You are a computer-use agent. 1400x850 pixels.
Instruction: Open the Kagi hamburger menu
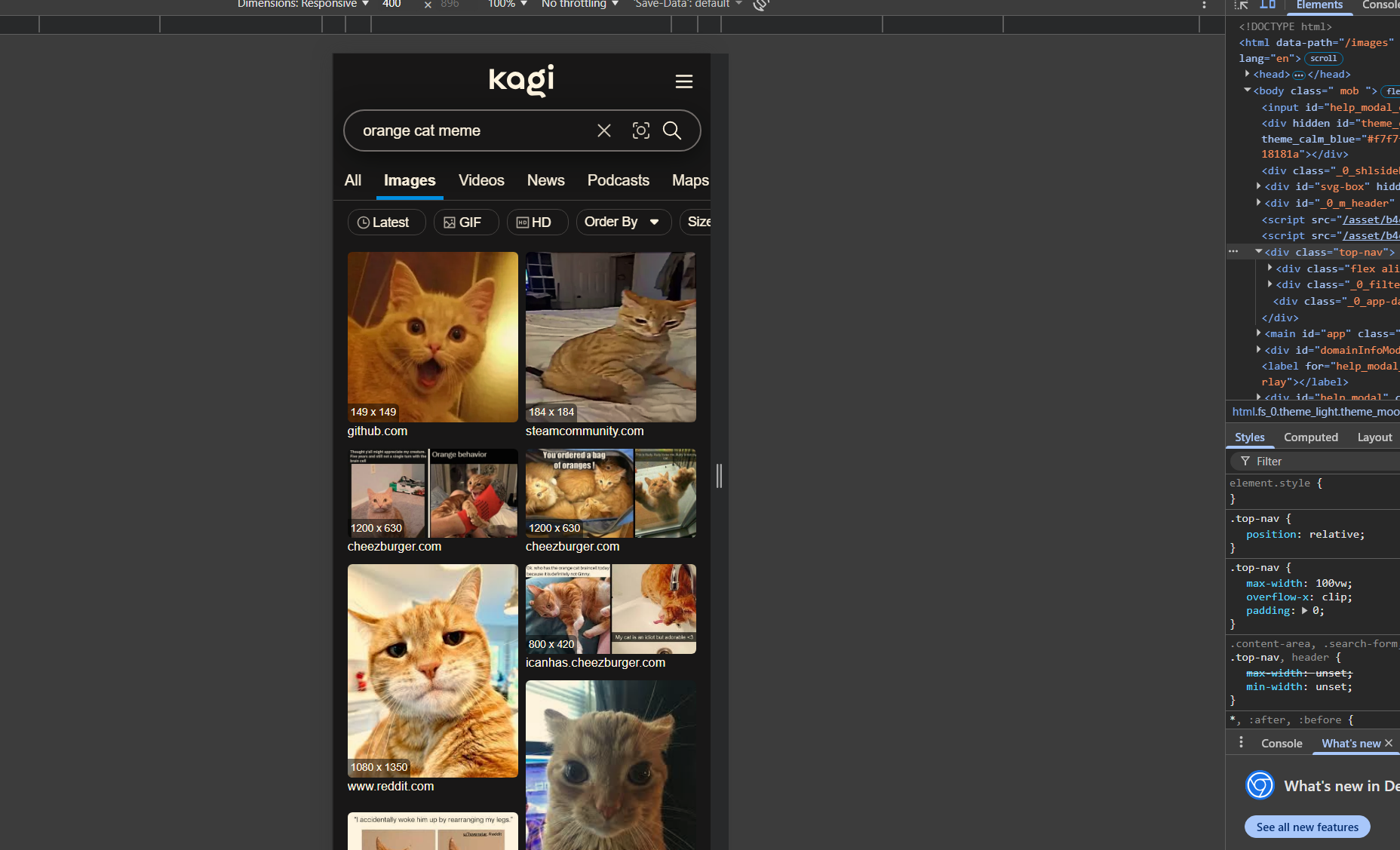[x=683, y=81]
